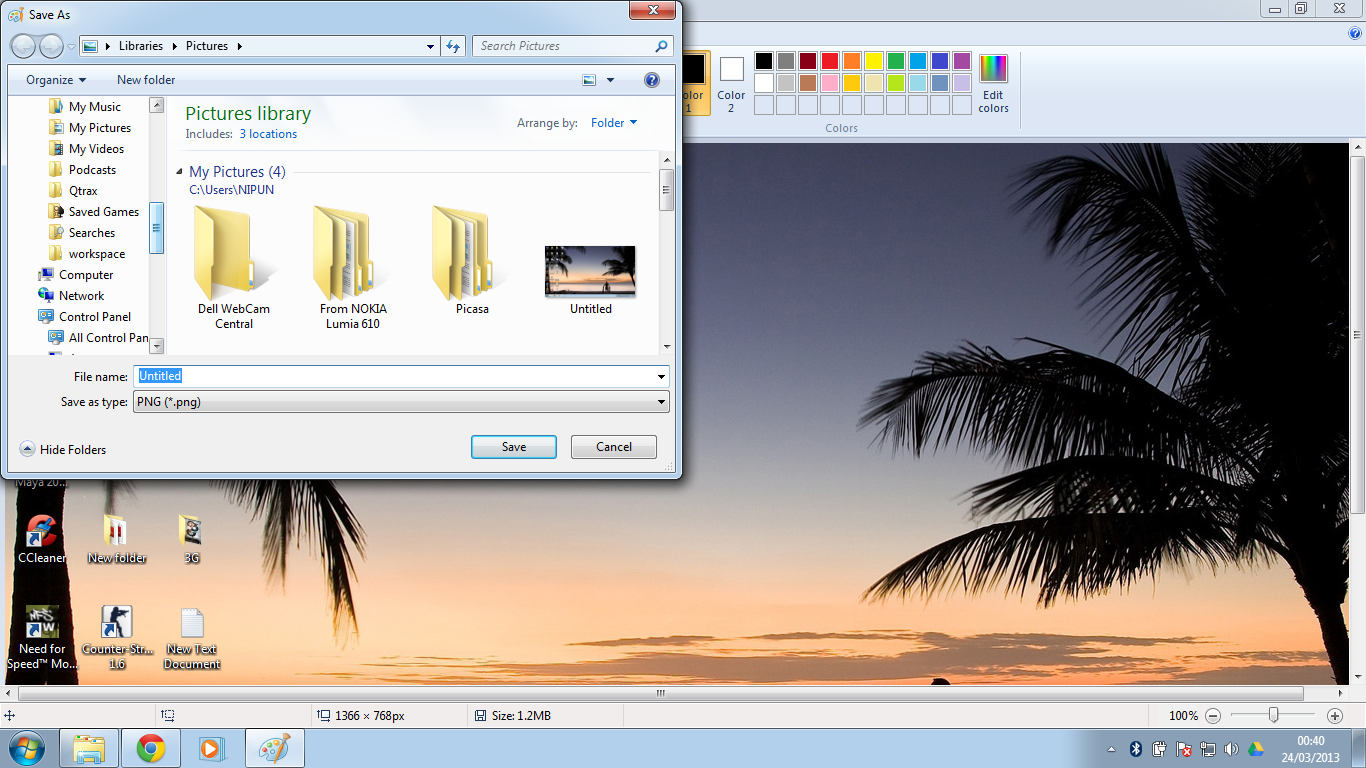Zoom in with the plus button
The width and height of the screenshot is (1366, 768).
click(1334, 716)
